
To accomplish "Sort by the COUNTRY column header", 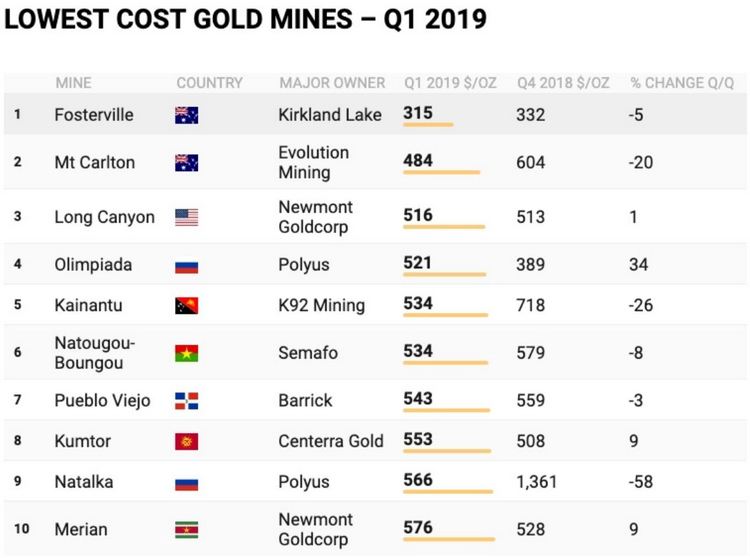I will (x=210, y=83).
